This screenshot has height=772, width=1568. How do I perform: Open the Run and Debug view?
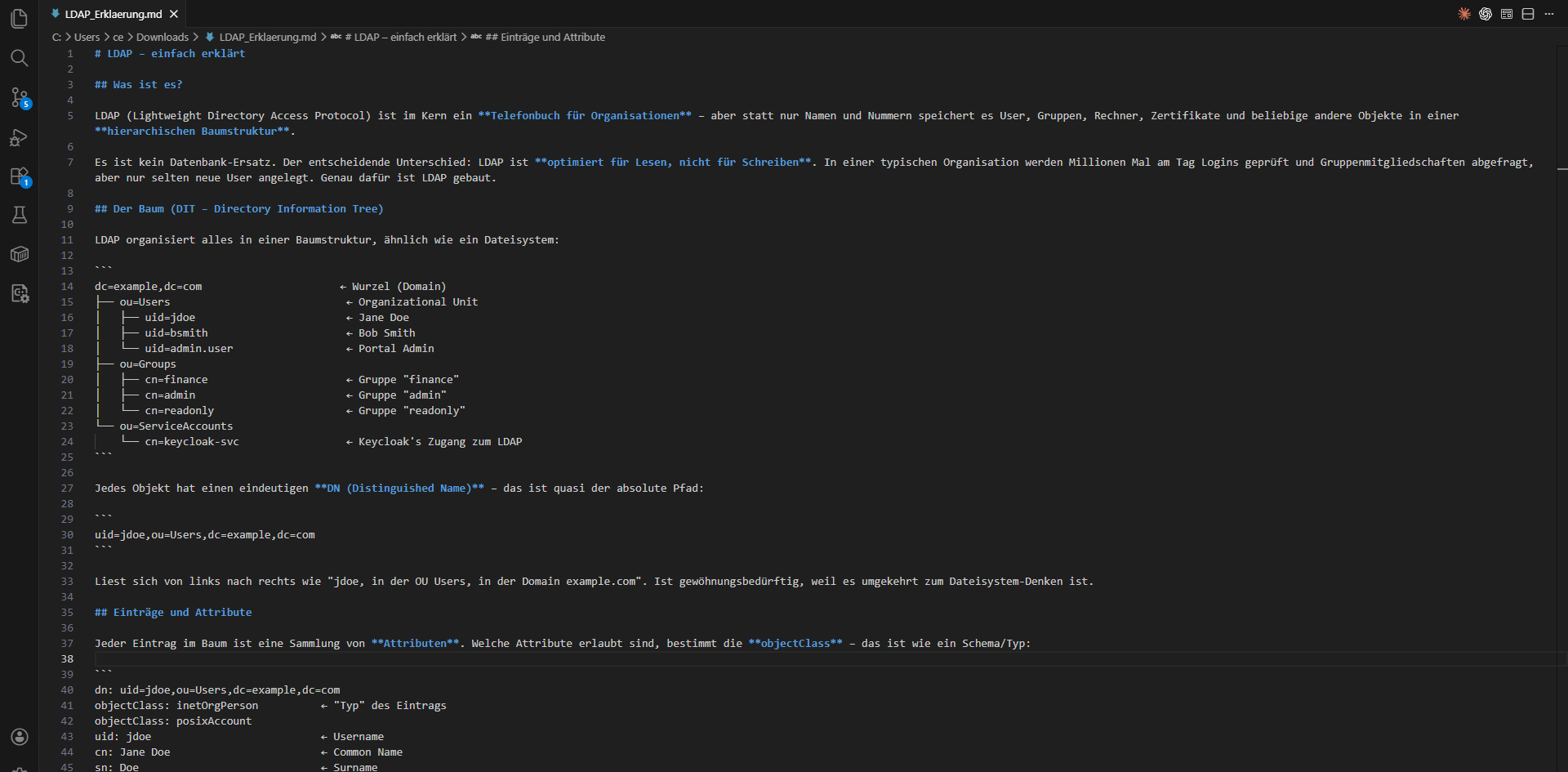(x=20, y=137)
